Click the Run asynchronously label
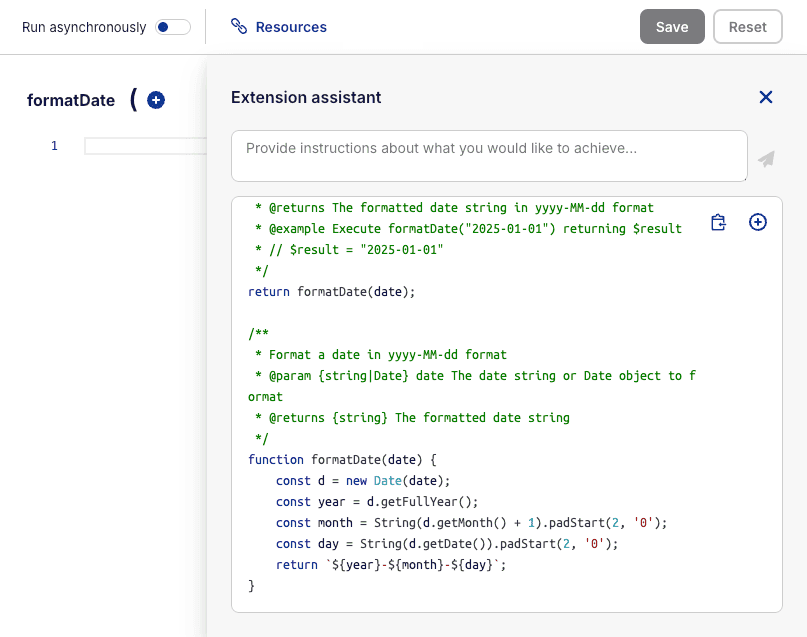The width and height of the screenshot is (807, 637). click(x=84, y=27)
